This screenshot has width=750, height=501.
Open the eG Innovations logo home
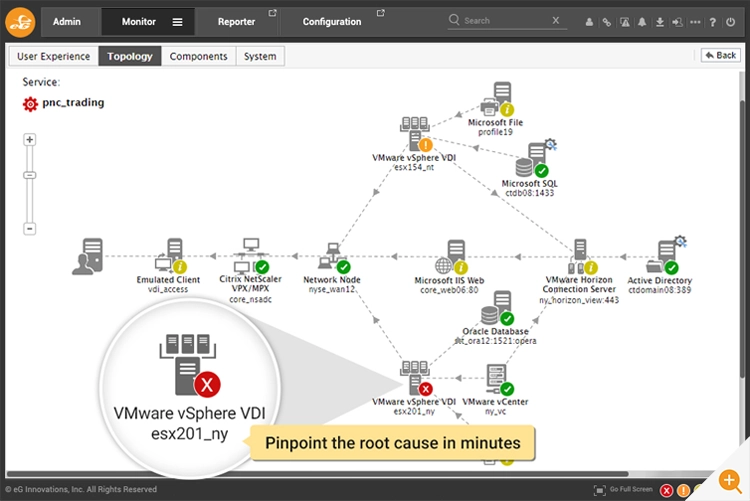(x=20, y=22)
